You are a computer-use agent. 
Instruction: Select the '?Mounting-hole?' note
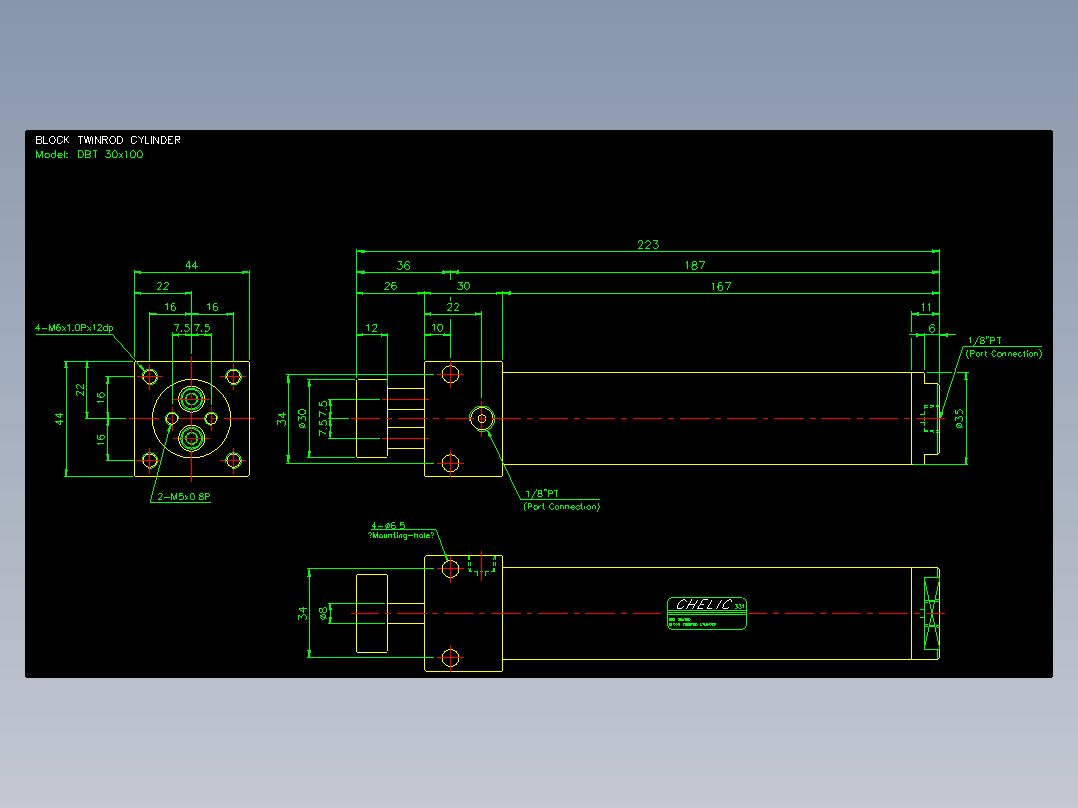(x=401, y=536)
